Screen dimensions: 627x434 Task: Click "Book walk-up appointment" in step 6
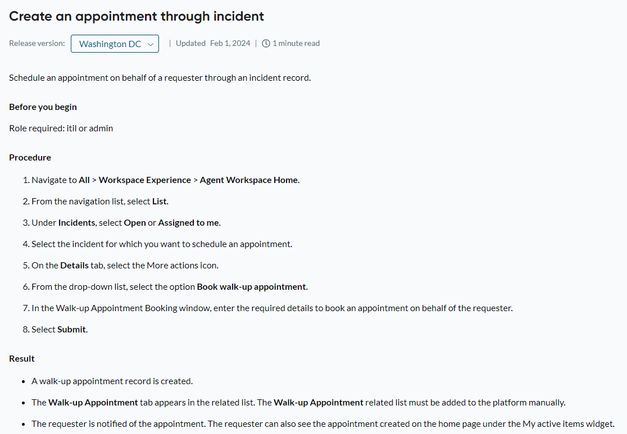(252, 287)
